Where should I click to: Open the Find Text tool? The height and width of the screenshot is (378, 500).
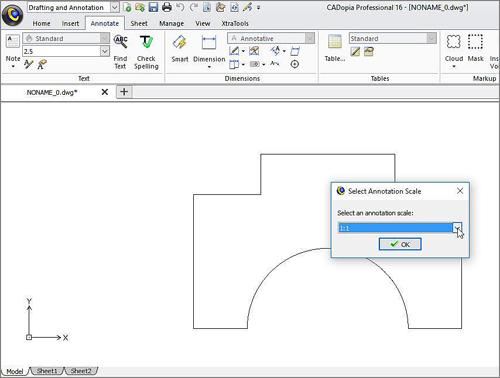(x=120, y=52)
